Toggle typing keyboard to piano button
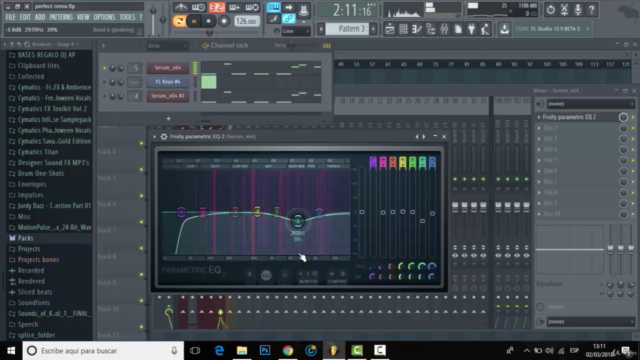The width and height of the screenshot is (640, 360). pos(273,7)
